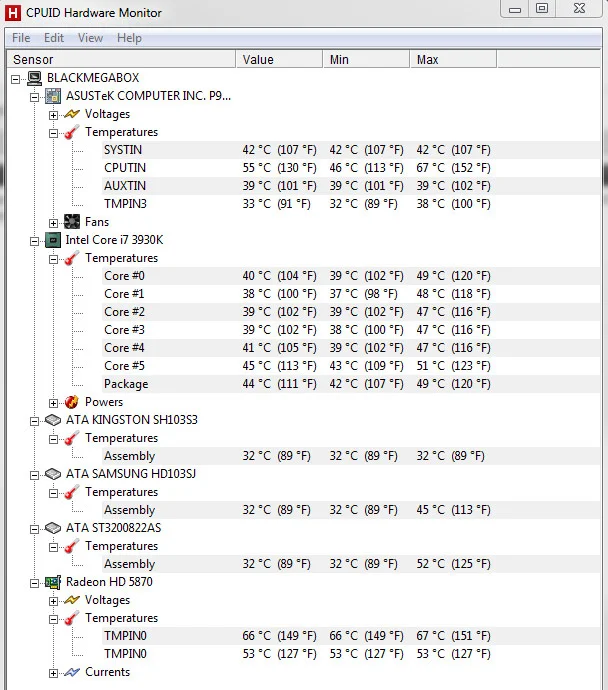Screen dimensions: 608x690
Task: Expand the Voltages node under ASUSTeK
Action: [x=54, y=114]
